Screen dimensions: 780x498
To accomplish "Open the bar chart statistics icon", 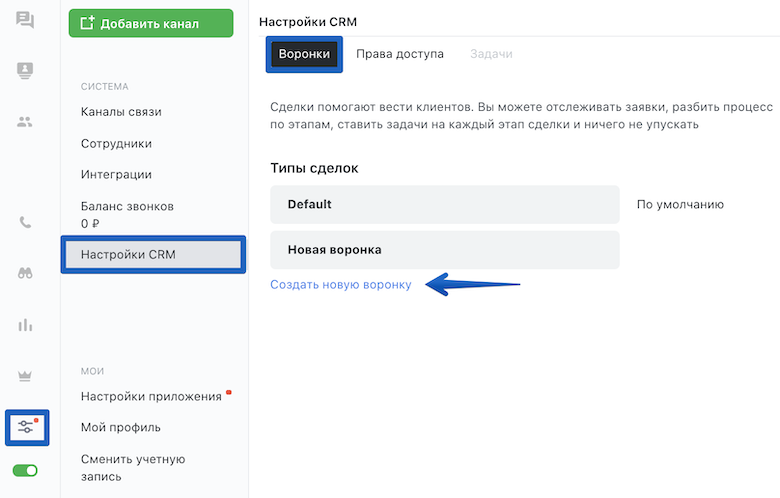I will tap(25, 325).
